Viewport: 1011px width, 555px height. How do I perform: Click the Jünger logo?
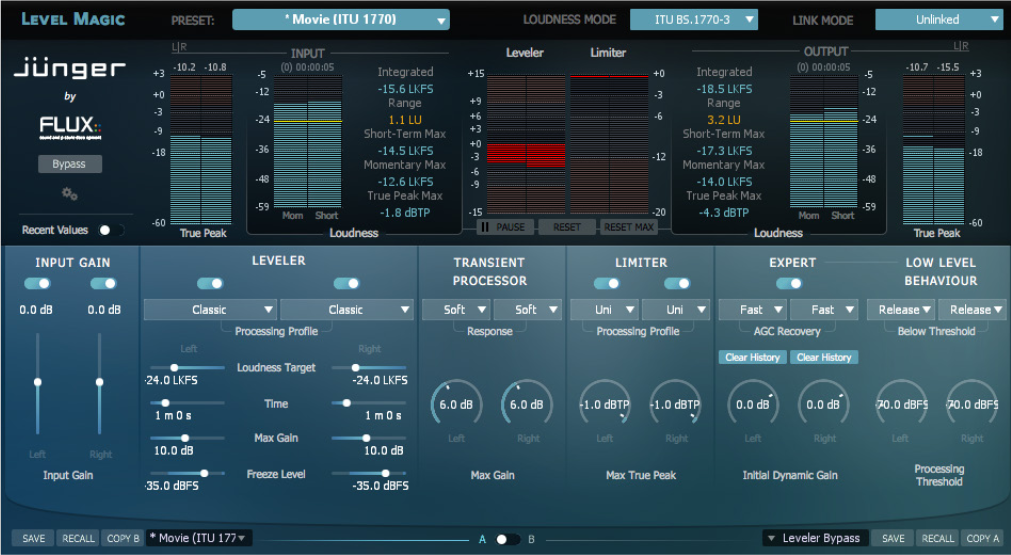(69, 70)
